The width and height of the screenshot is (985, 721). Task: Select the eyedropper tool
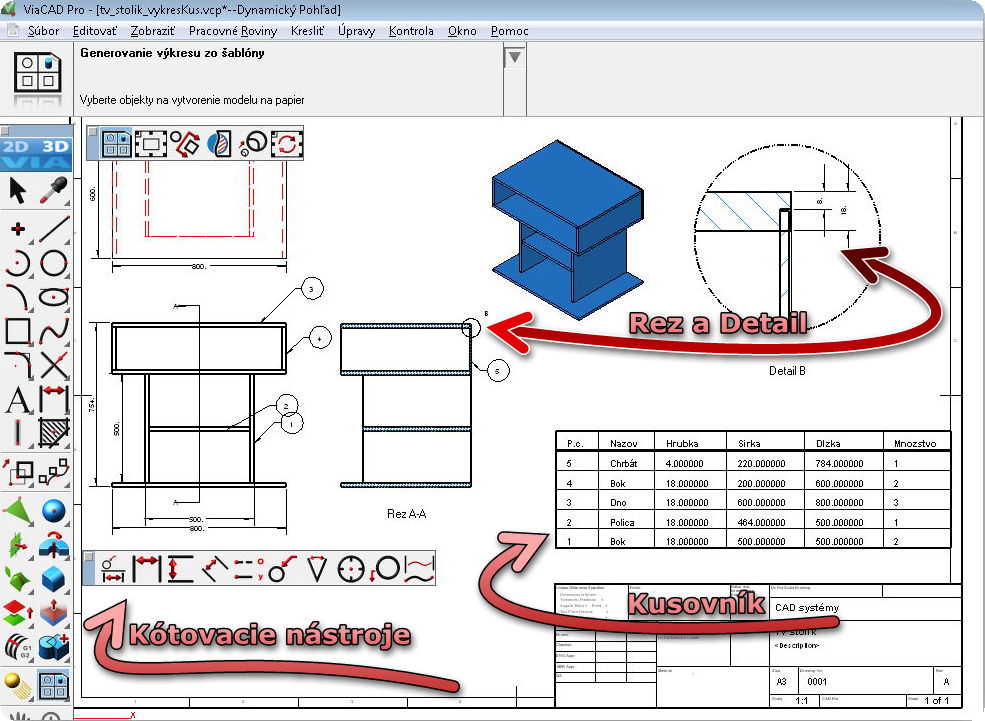tap(54, 190)
